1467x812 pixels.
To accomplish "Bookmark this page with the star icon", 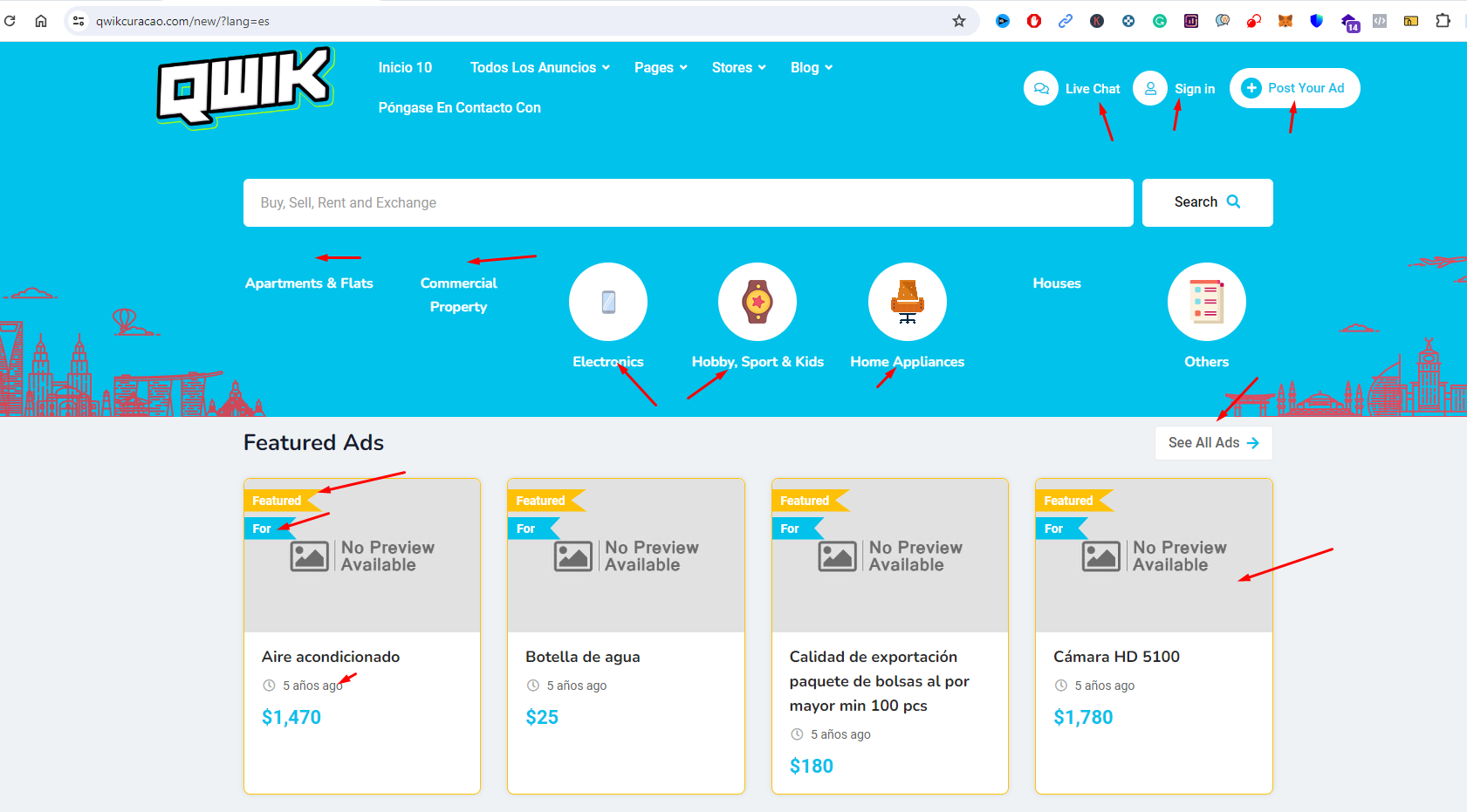I will pyautogui.click(x=959, y=21).
